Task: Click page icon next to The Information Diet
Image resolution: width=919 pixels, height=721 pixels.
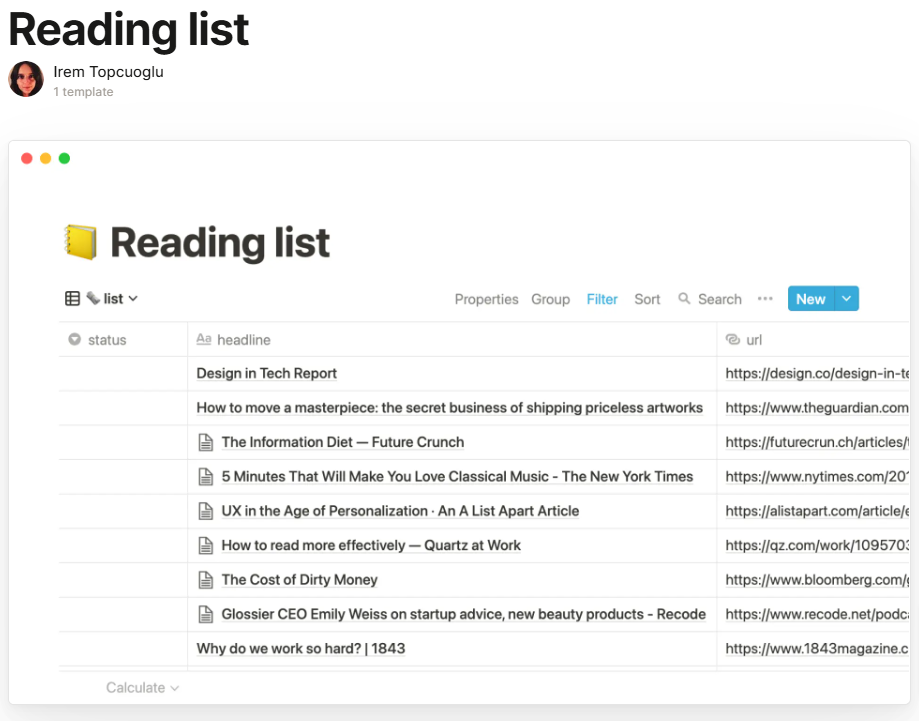Action: point(206,442)
